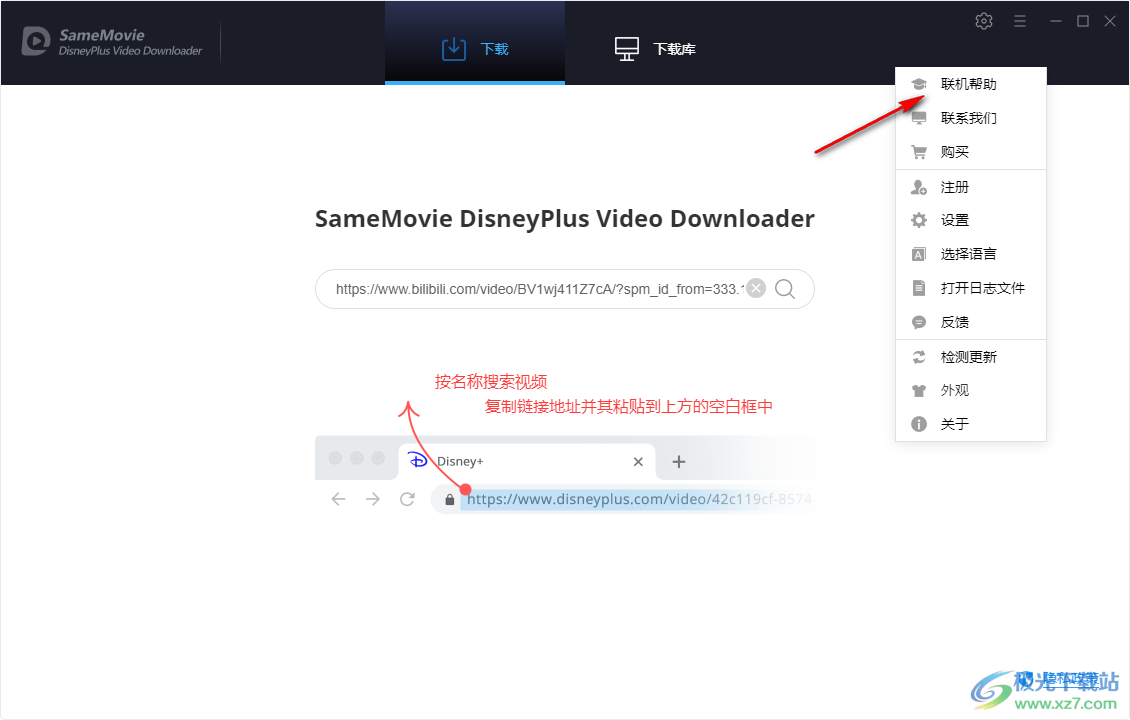Select 选择语言 menu item
Viewport: 1130px width, 720px height.
point(971,254)
